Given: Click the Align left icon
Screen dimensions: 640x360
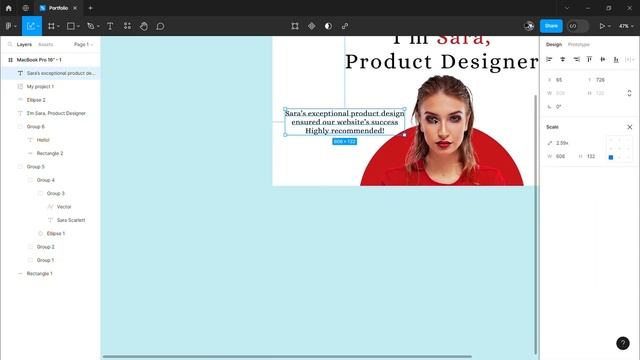Looking at the screenshot, I should [549, 60].
